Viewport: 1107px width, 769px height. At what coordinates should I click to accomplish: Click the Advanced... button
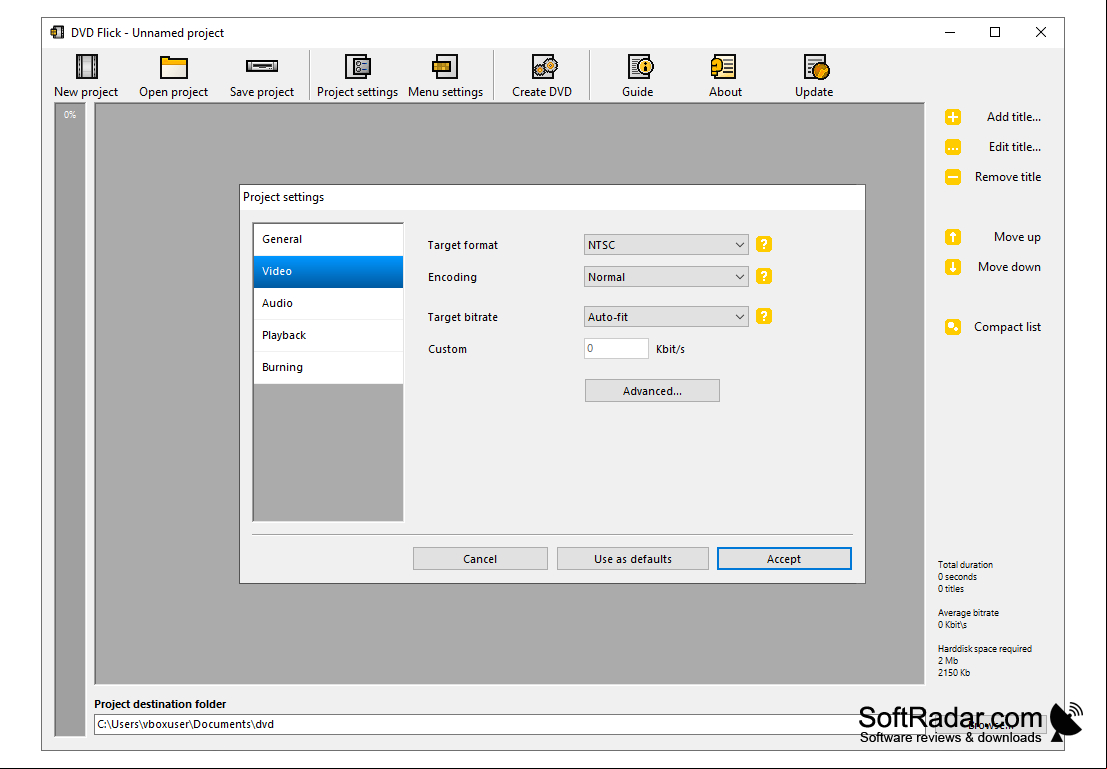pyautogui.click(x=652, y=391)
